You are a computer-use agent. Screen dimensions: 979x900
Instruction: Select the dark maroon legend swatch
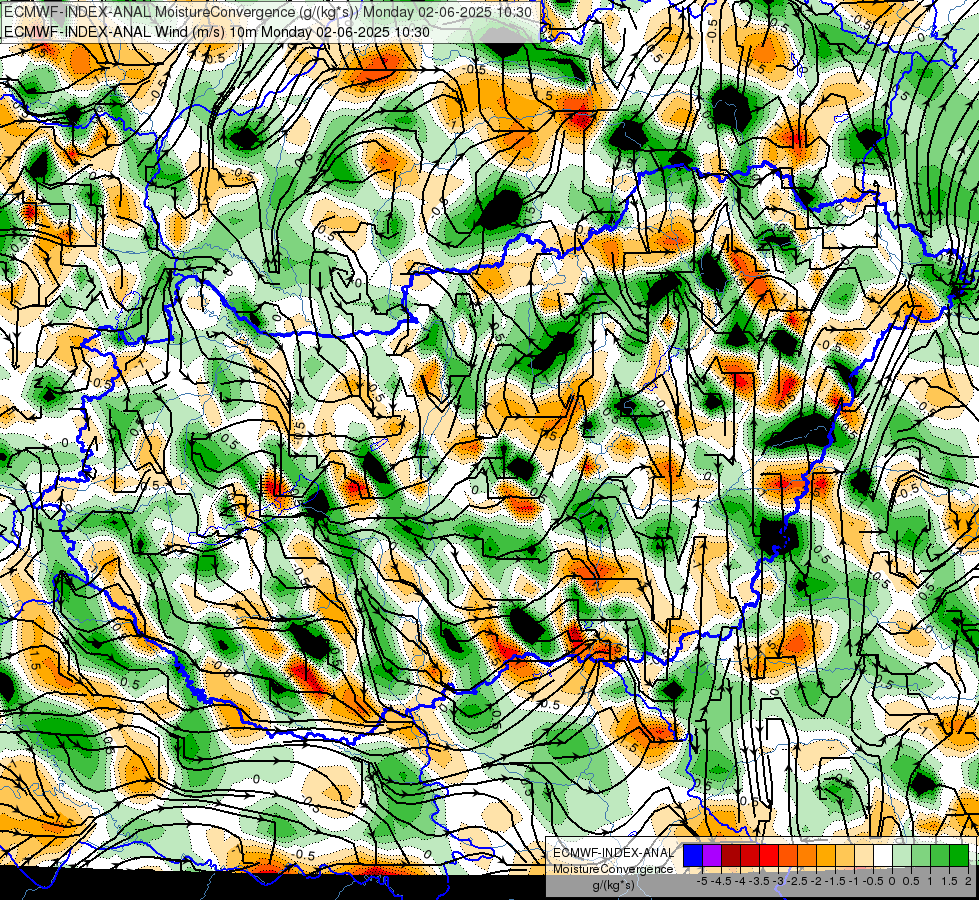coord(731,856)
